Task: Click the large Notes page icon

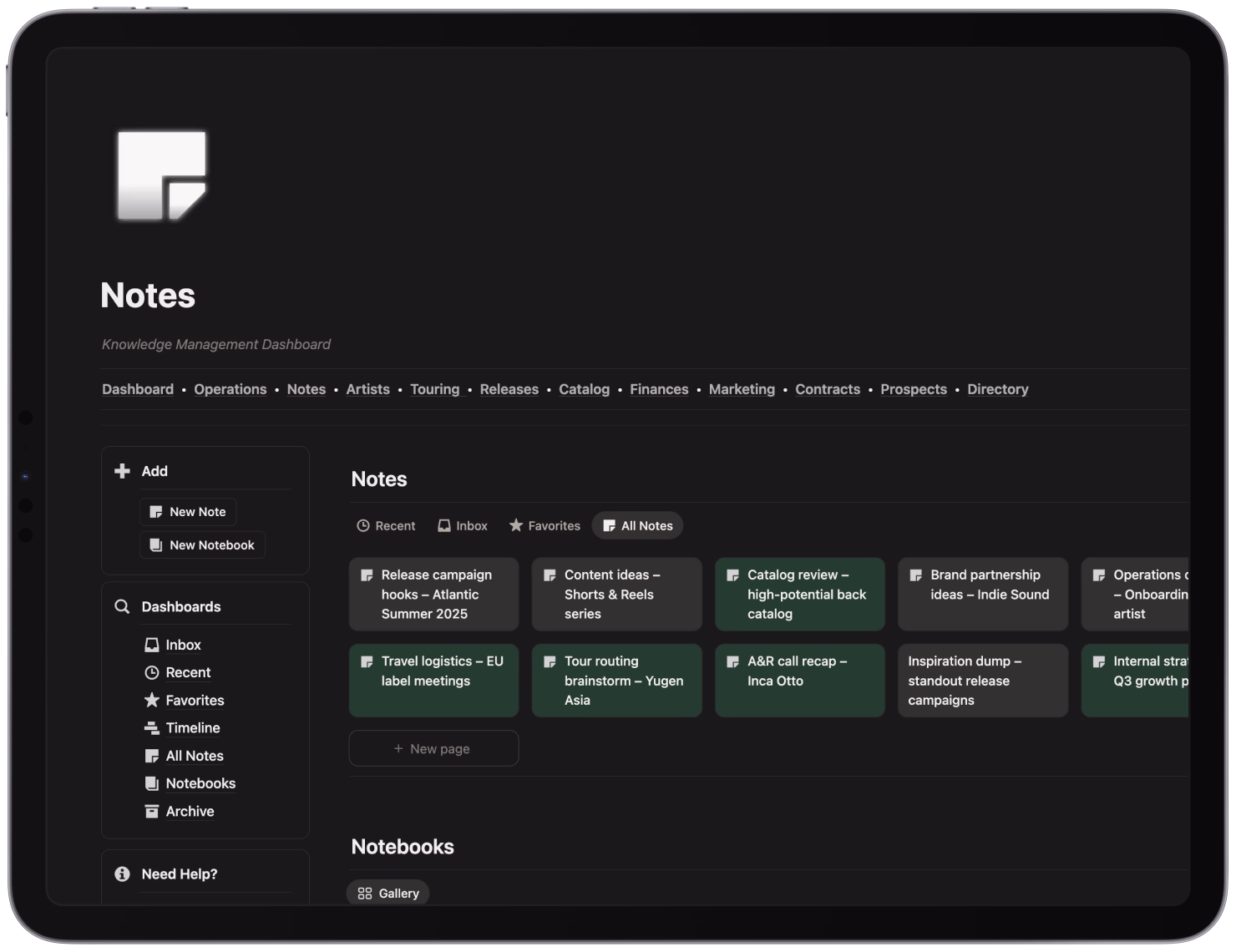Action: (x=162, y=175)
